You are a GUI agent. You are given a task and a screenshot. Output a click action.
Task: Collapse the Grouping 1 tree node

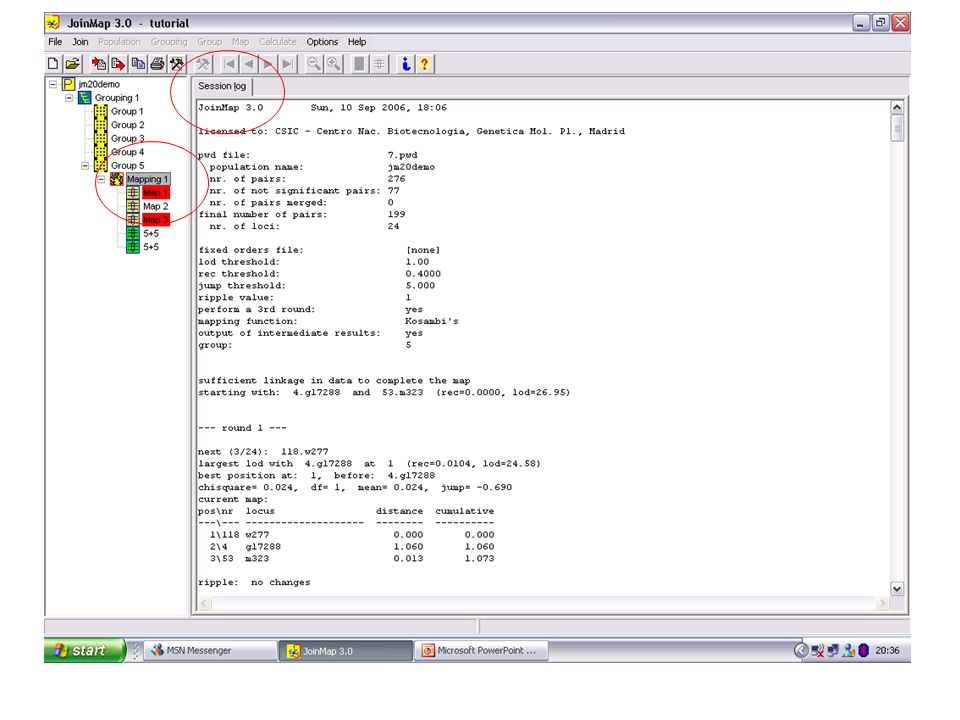69,97
